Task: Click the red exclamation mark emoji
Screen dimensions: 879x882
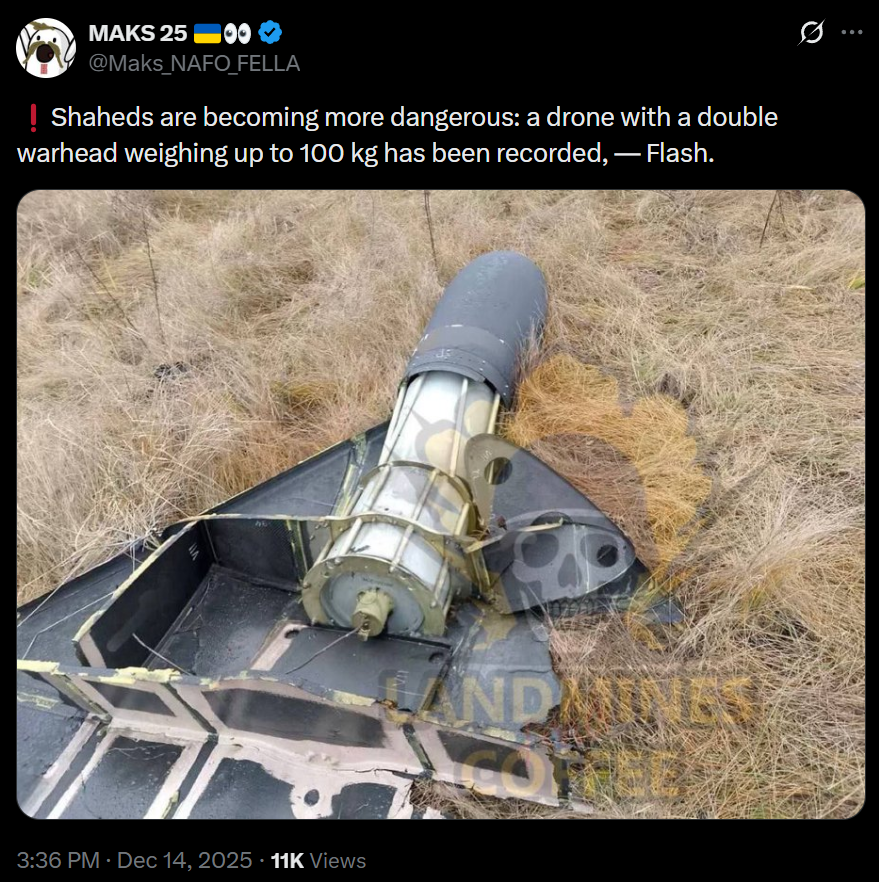Action: (33, 118)
